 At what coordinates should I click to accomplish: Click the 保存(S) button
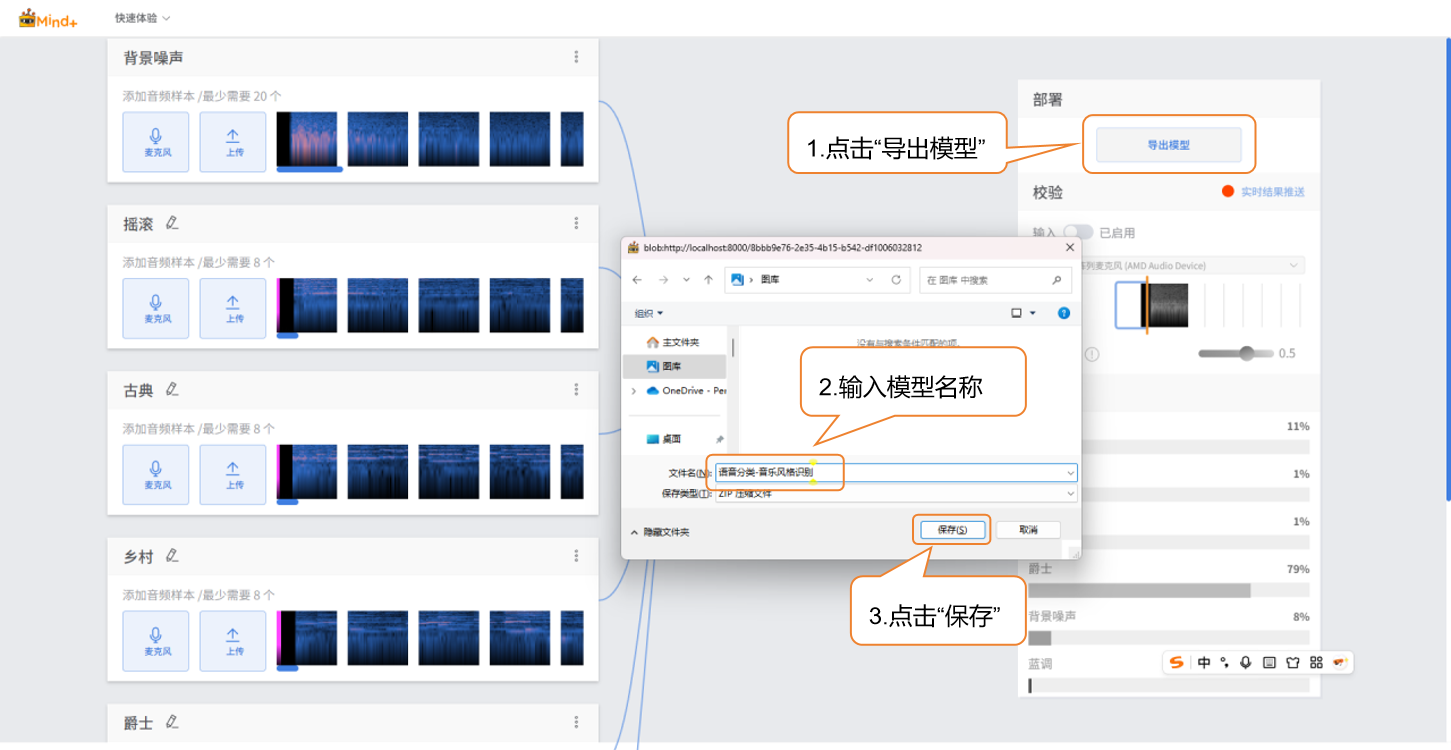coord(951,530)
